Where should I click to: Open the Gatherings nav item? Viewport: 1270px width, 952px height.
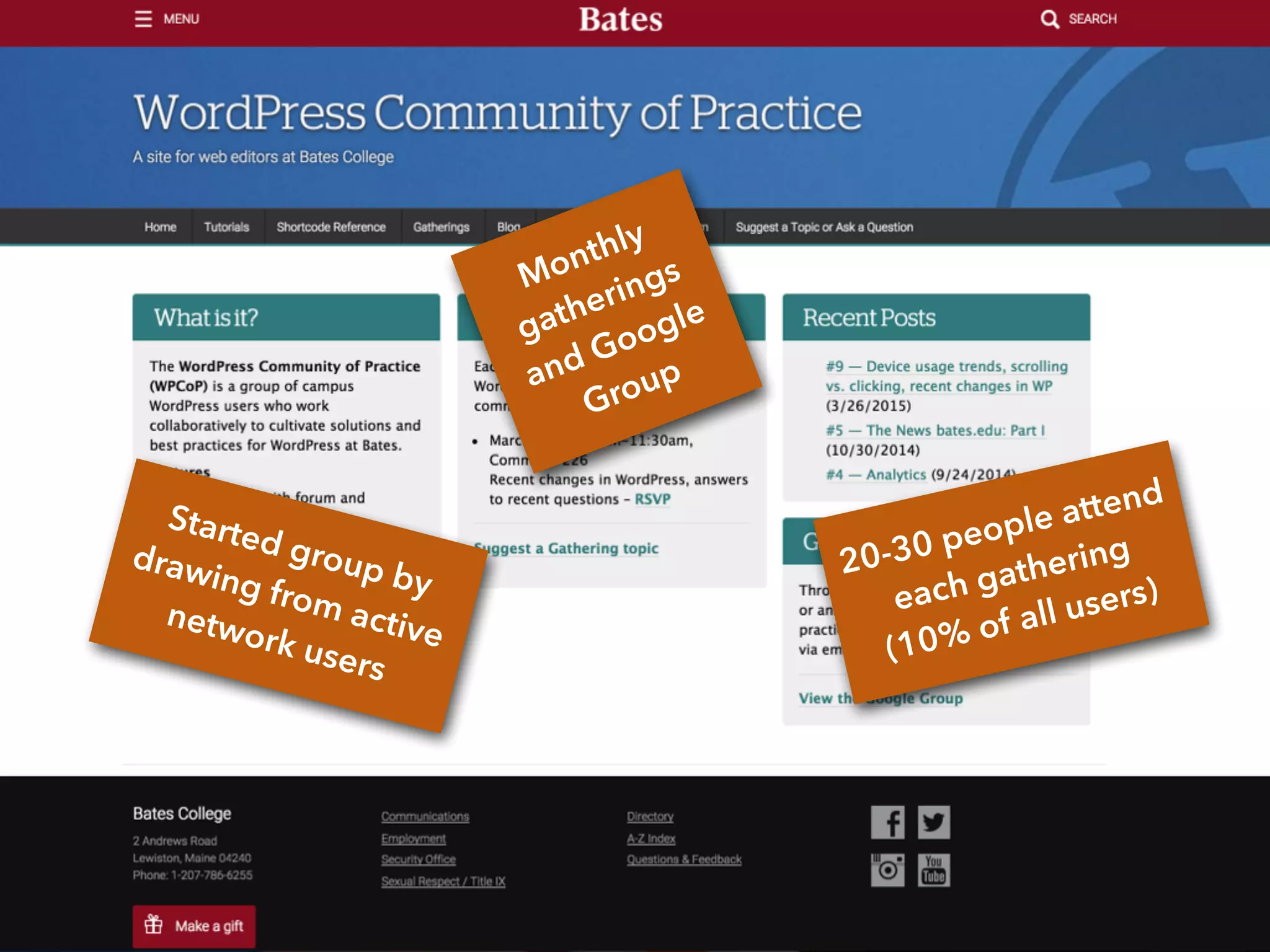(441, 227)
